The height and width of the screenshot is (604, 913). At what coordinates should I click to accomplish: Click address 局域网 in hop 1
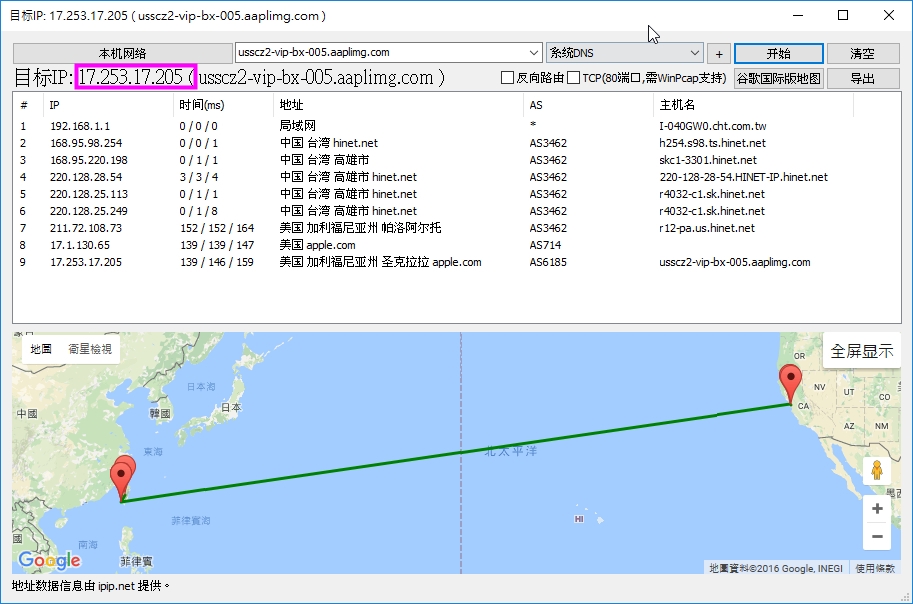pos(298,126)
